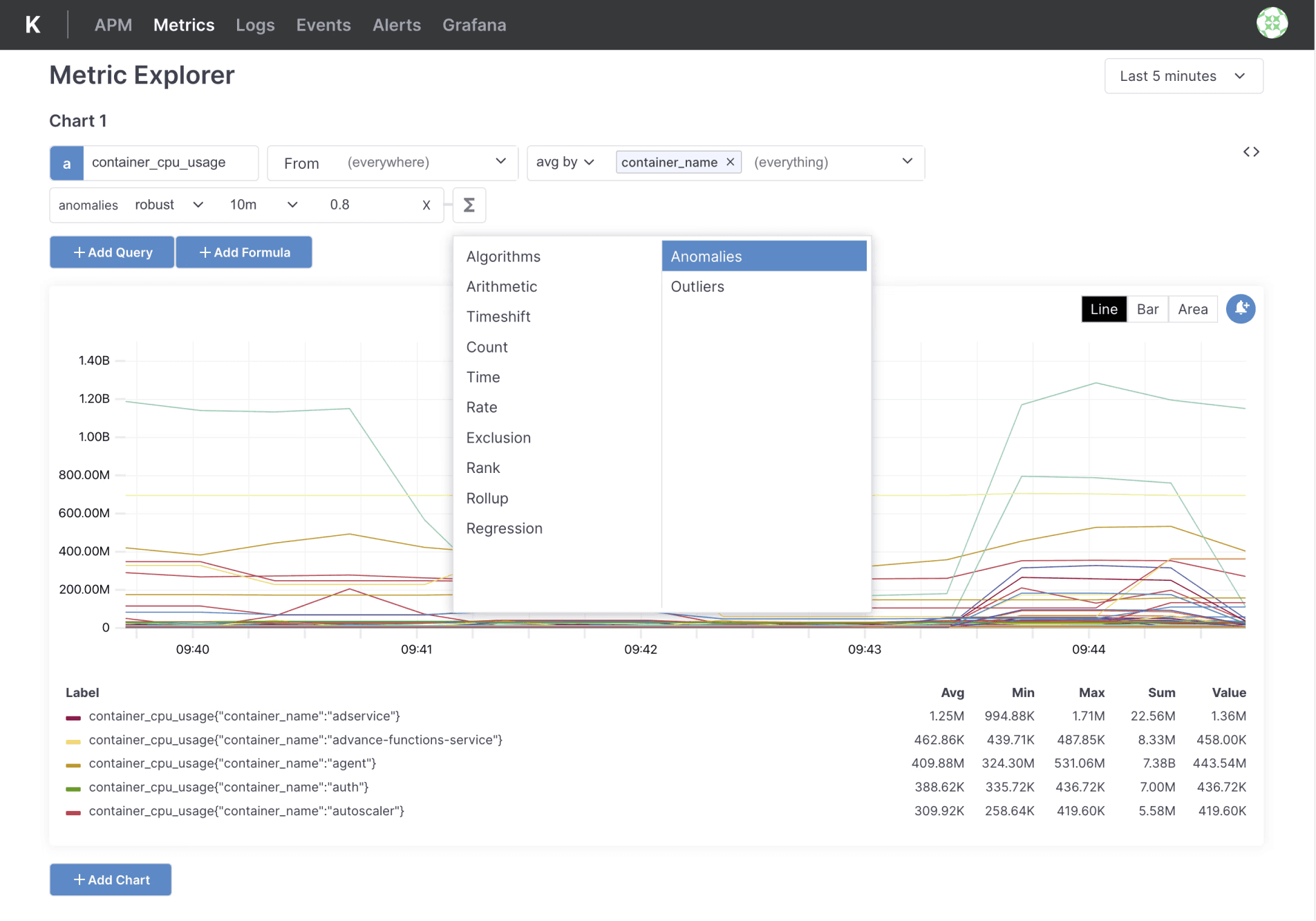Image resolution: width=1316 pixels, height=921 pixels.
Task: Click the Add Chart button
Action: point(111,880)
